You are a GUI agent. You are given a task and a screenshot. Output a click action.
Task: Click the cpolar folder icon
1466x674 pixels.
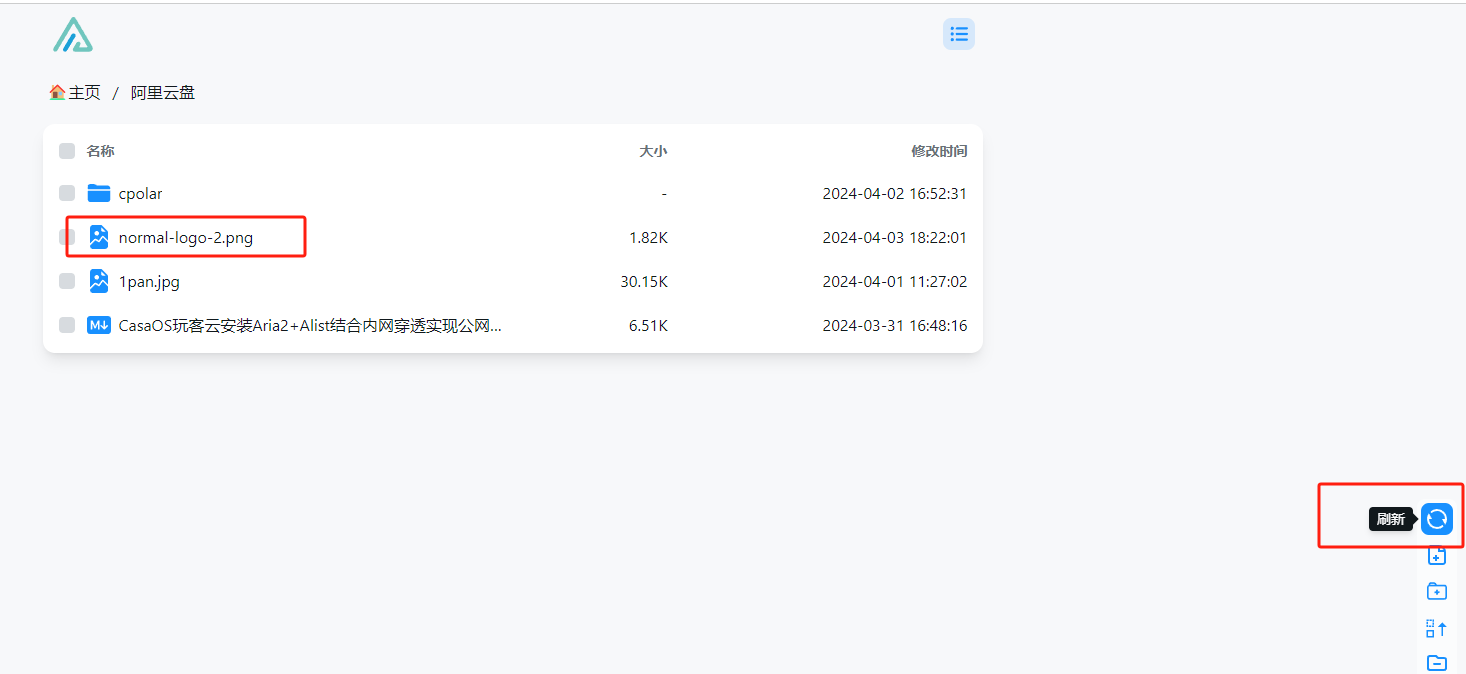coord(99,193)
